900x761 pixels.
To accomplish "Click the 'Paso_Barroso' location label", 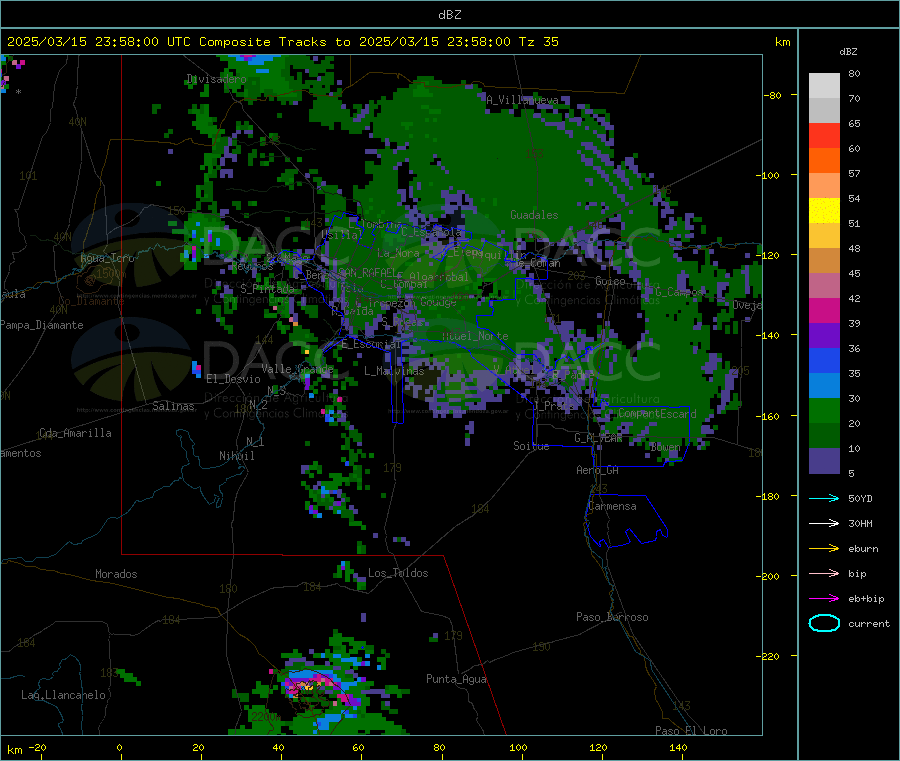I will (x=612, y=617).
